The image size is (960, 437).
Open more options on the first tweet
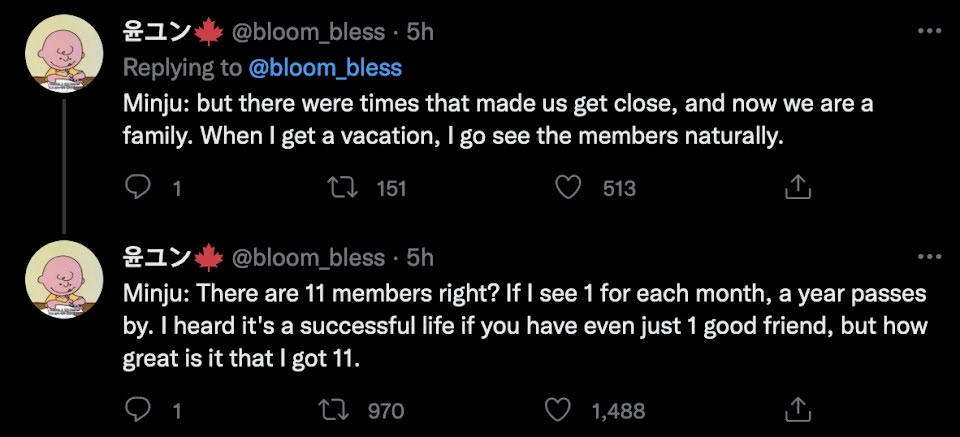[x=929, y=32]
